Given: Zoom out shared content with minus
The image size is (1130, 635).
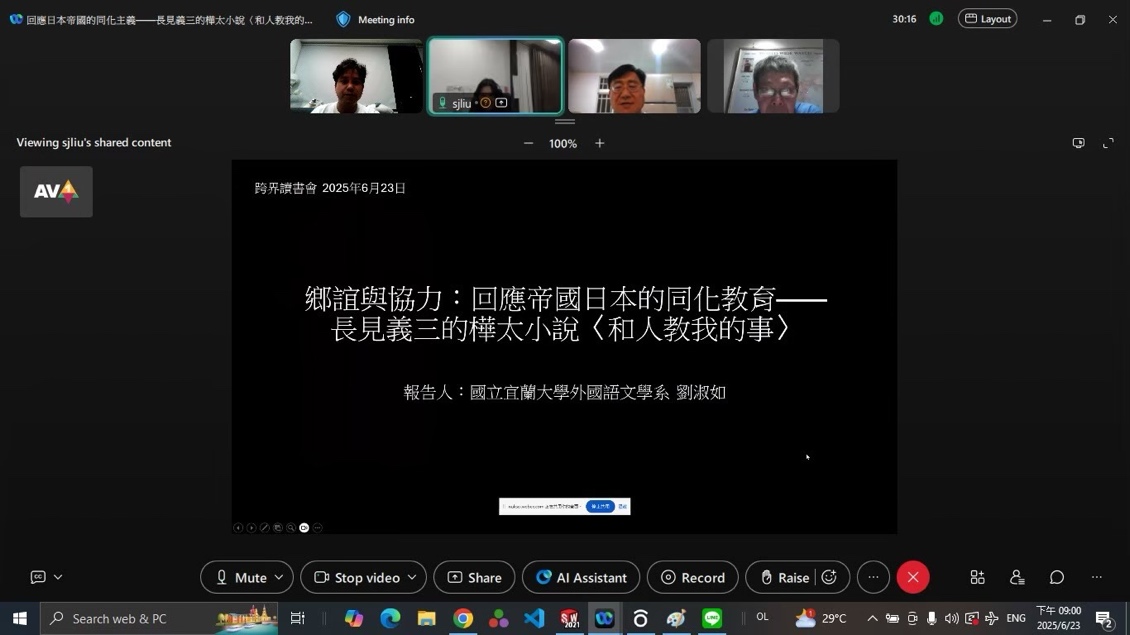Looking at the screenshot, I should pos(528,143).
